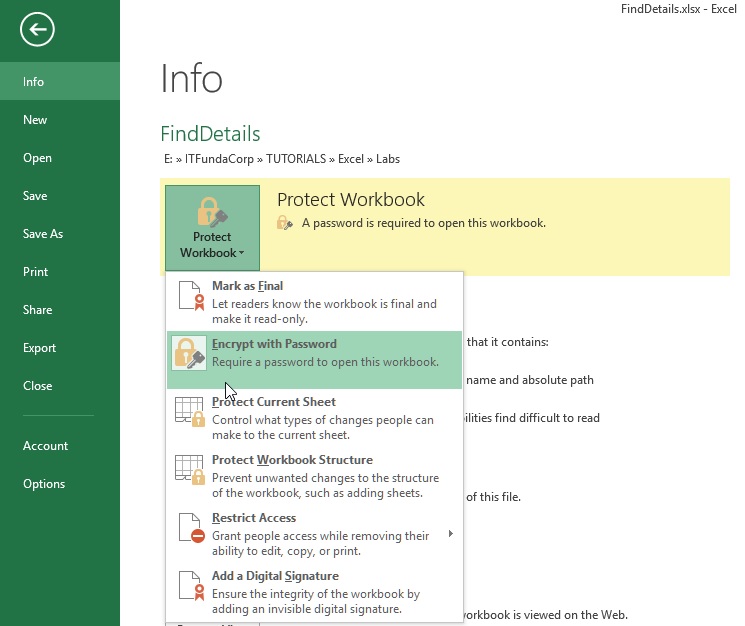The height and width of the screenshot is (626, 745).
Task: Open the Print page
Action: (x=60, y=272)
